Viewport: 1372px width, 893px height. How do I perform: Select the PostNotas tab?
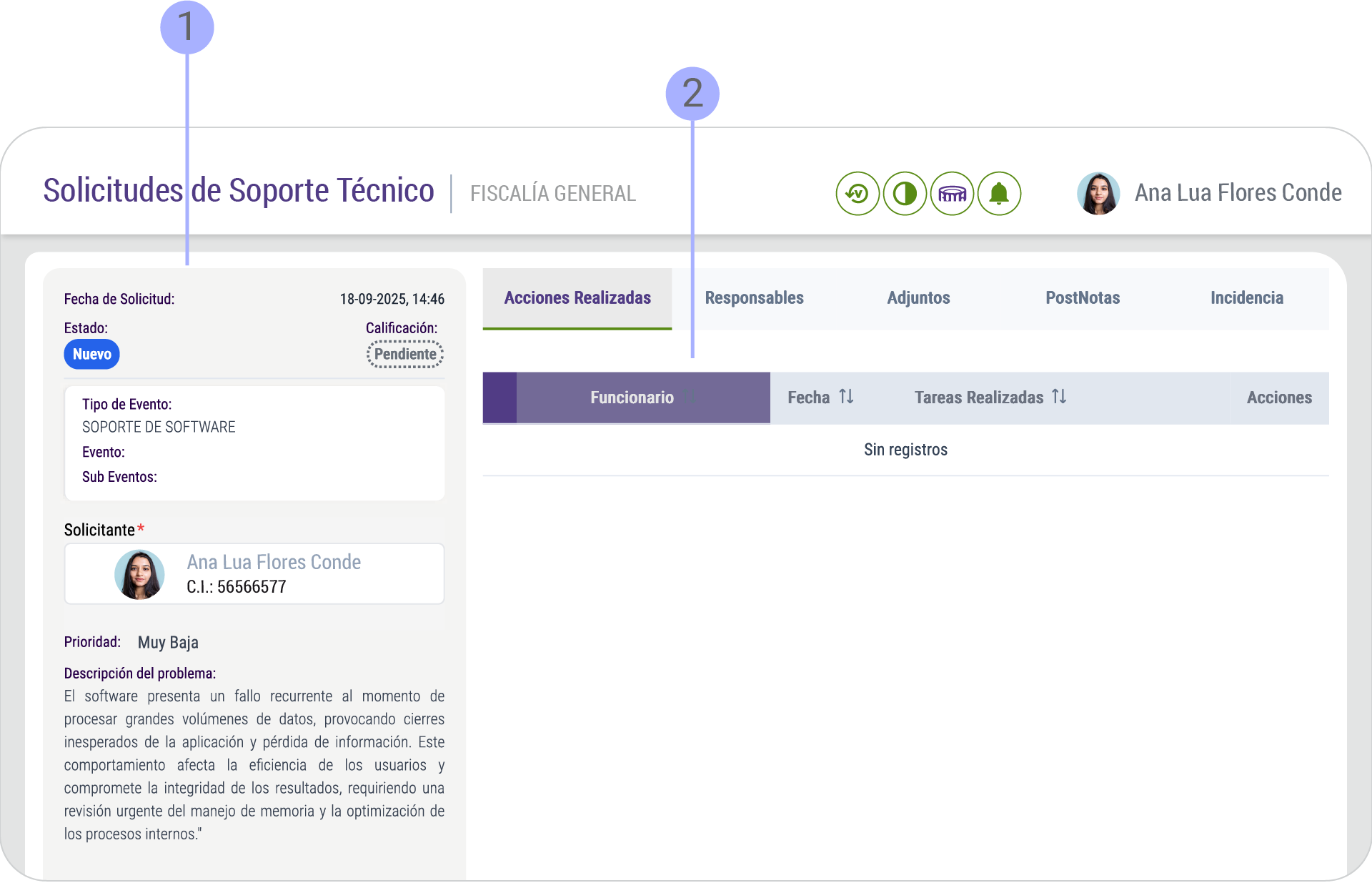(x=1083, y=297)
